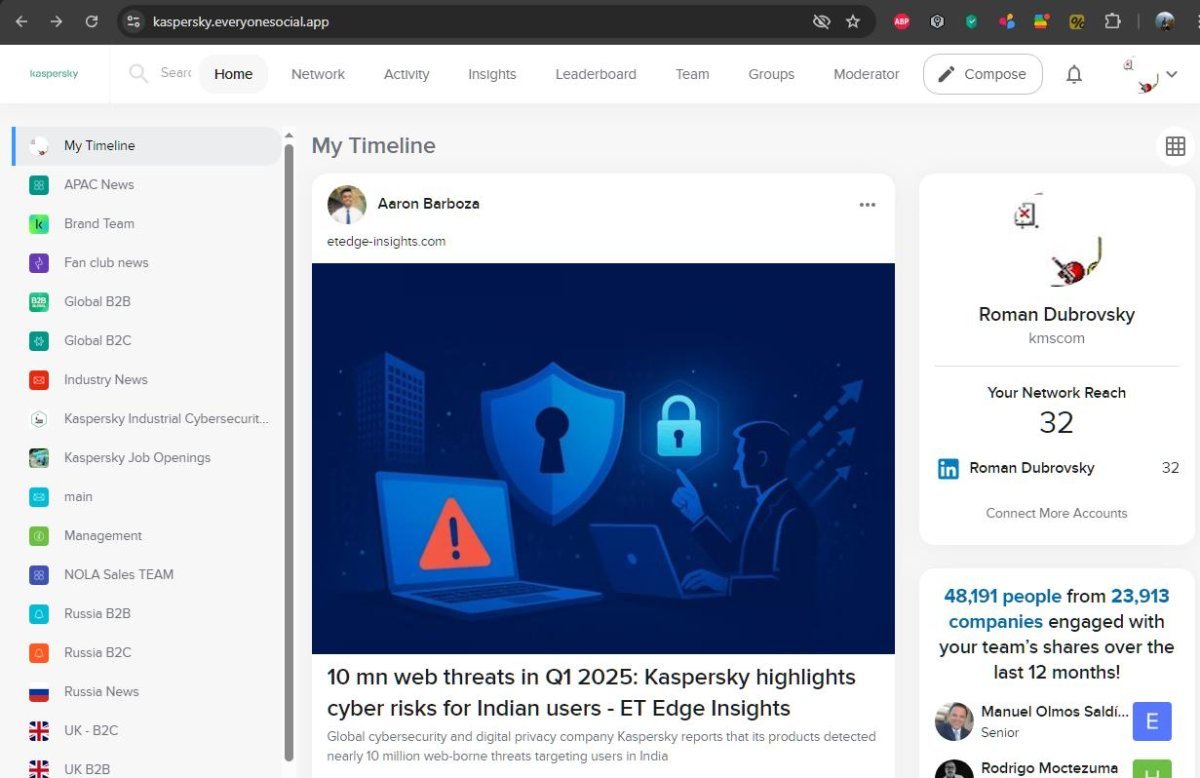The width and height of the screenshot is (1200, 778).
Task: Click the ABP extension icon
Action: (901, 21)
